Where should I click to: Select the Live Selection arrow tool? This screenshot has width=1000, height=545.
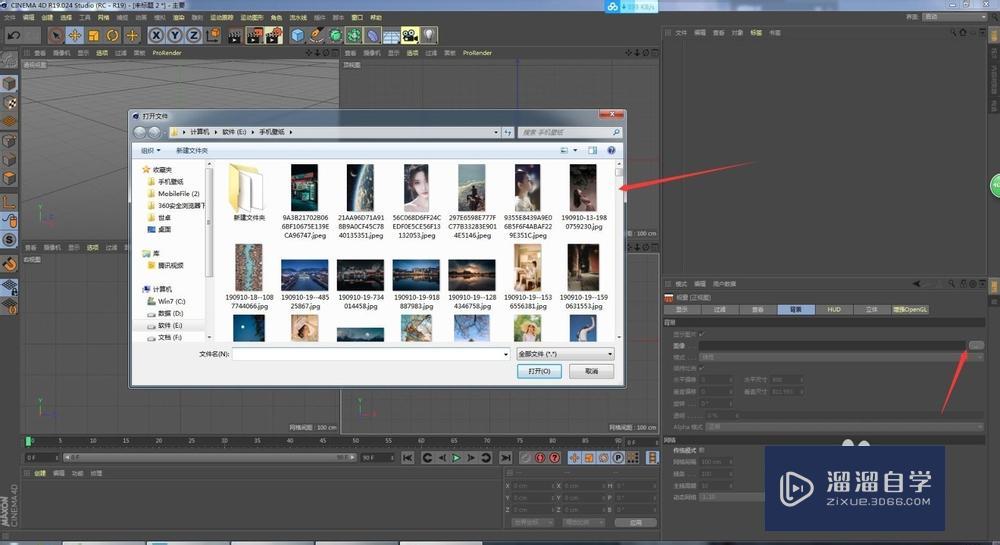click(x=56, y=35)
